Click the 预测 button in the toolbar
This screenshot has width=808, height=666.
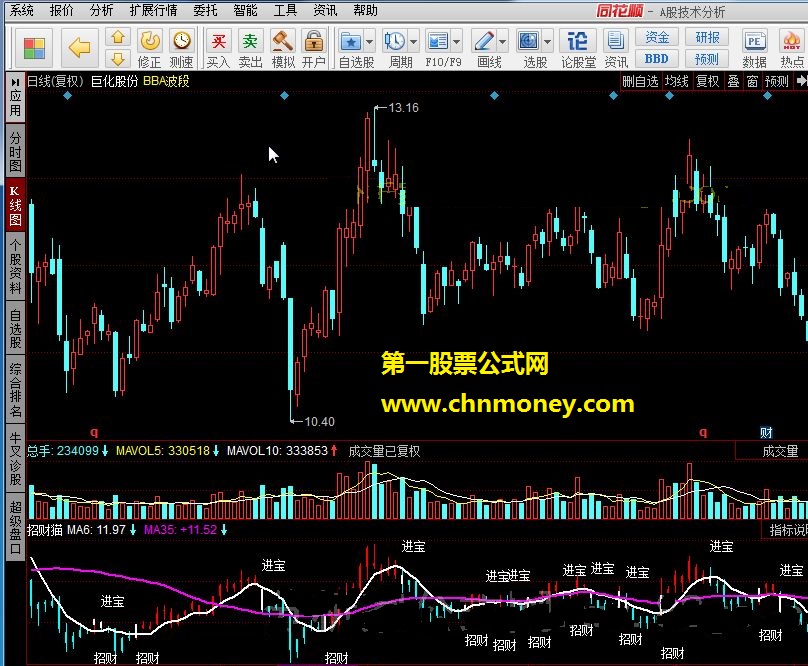pos(707,59)
